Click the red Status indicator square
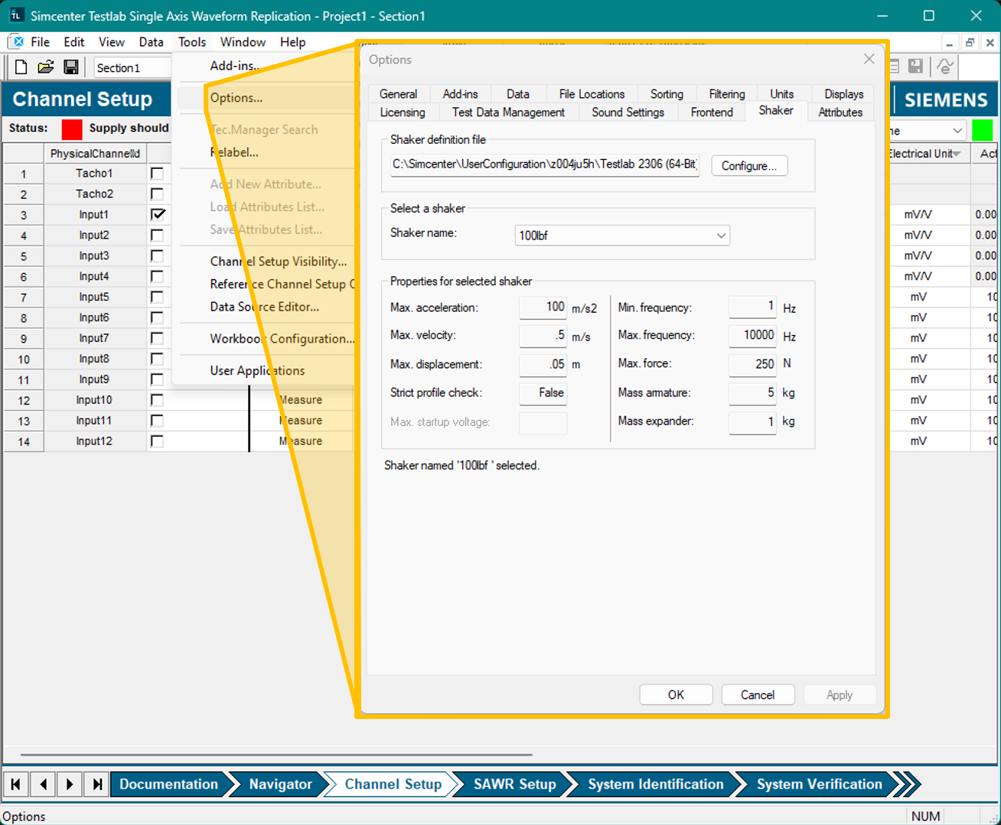The height and width of the screenshot is (825, 1001). (72, 129)
